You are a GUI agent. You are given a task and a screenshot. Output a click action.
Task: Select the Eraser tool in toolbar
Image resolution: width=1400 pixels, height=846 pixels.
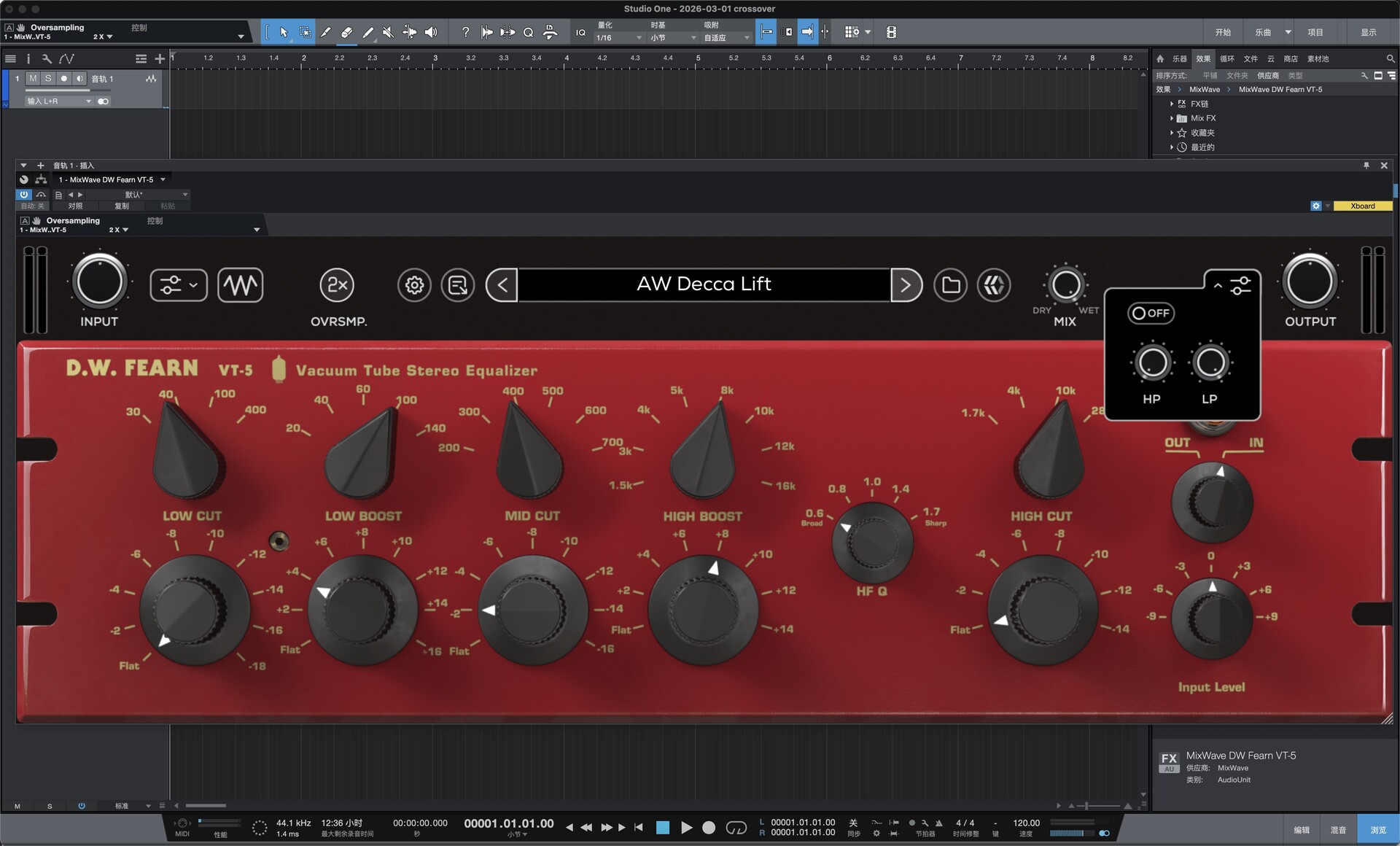347,32
